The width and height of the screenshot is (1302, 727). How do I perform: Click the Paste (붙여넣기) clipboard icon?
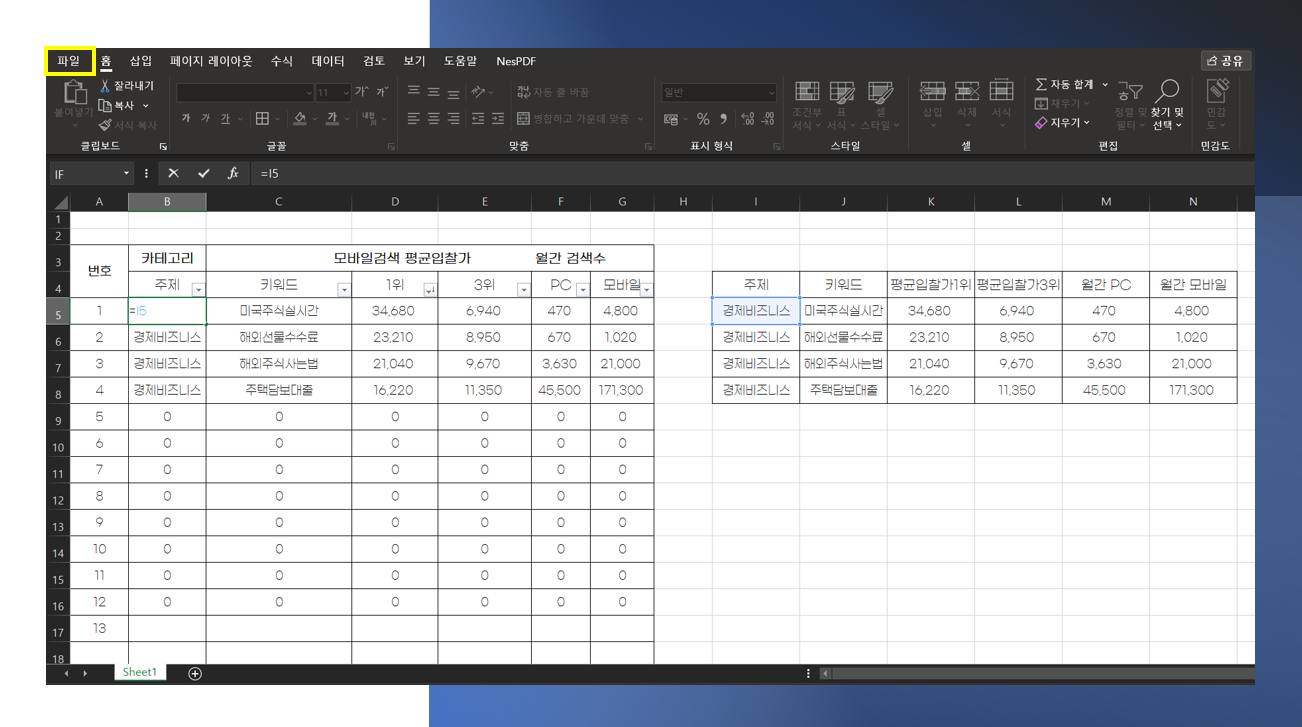pos(75,93)
